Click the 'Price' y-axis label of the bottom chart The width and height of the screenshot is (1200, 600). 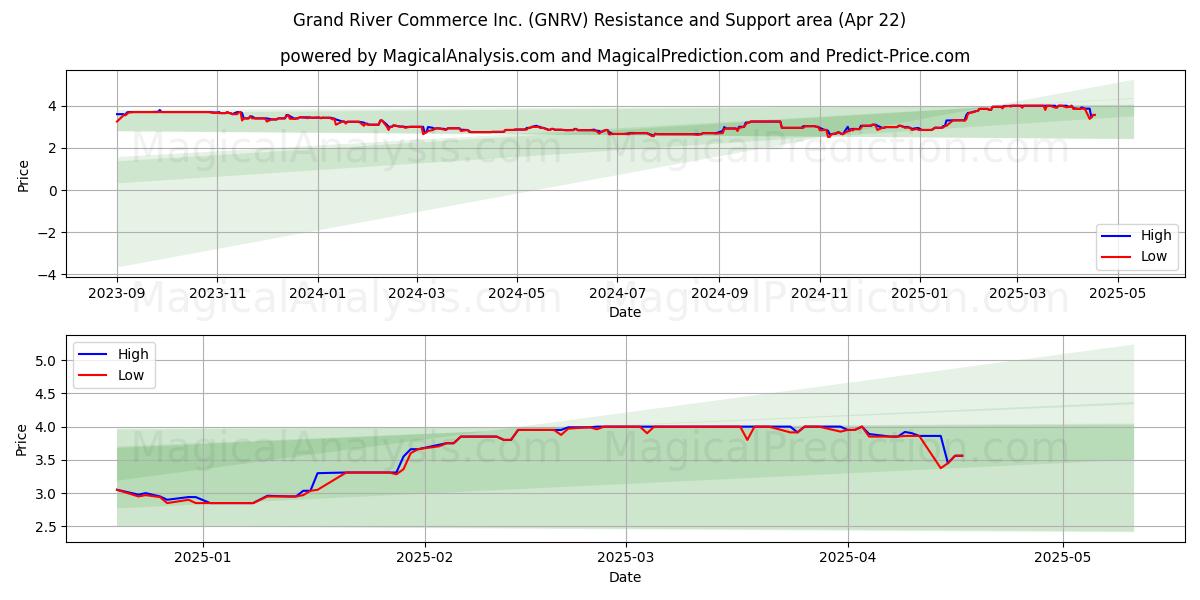pos(22,439)
